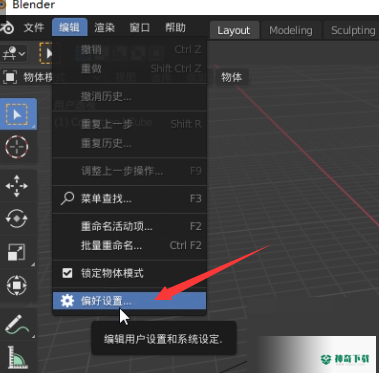Select the Move tool
This screenshot has height=373, width=379.
point(17,186)
